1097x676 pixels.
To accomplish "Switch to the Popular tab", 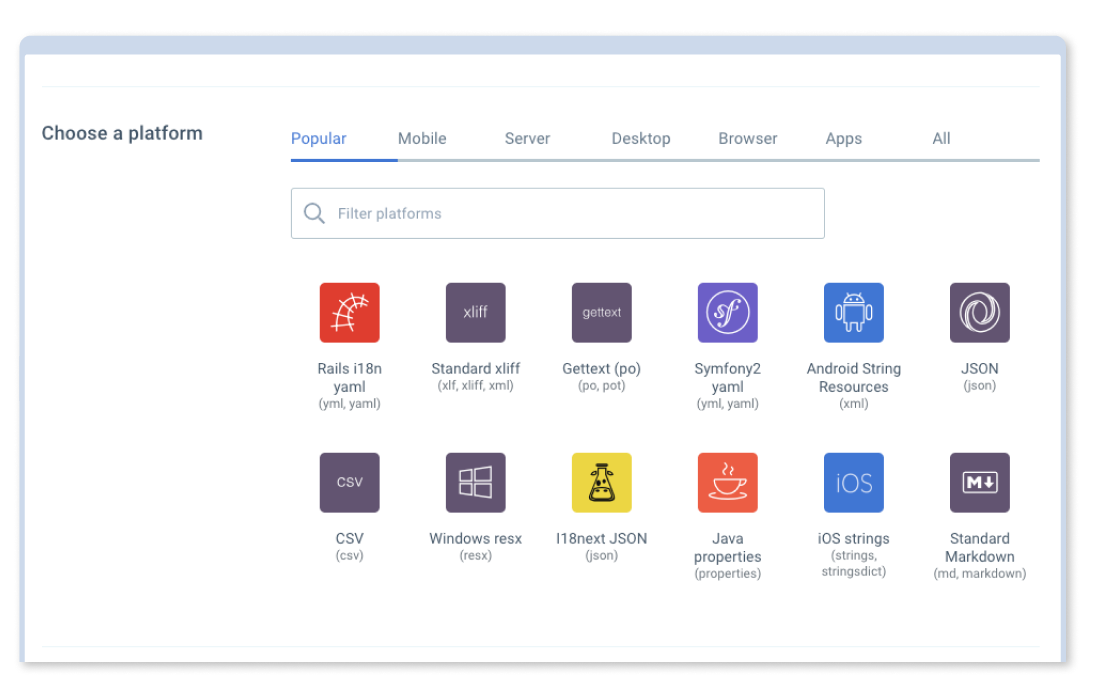I will point(318,139).
